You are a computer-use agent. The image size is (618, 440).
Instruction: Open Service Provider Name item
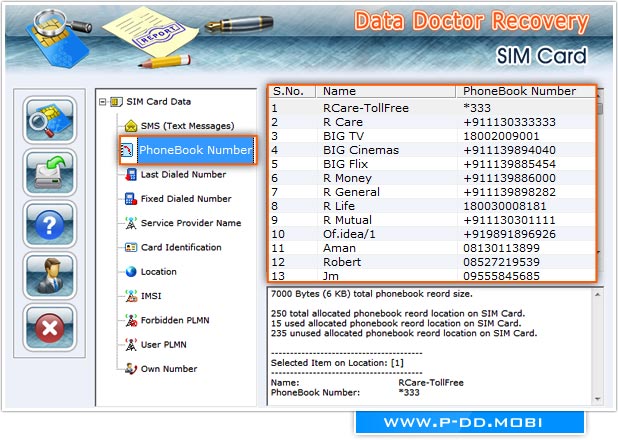191,223
